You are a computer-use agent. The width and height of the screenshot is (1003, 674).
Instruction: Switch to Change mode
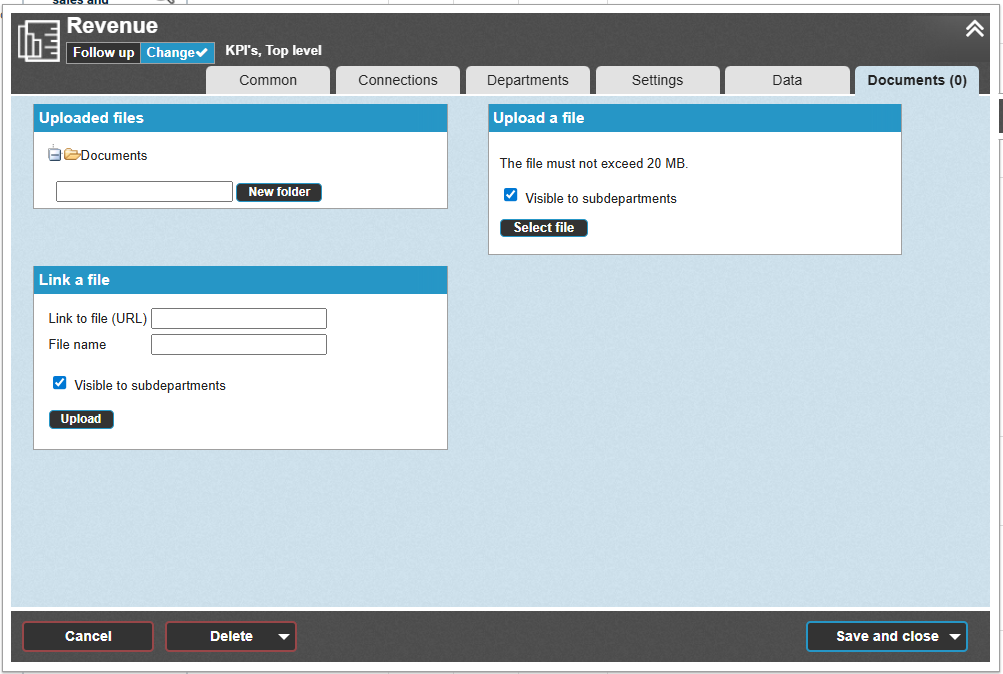(177, 53)
